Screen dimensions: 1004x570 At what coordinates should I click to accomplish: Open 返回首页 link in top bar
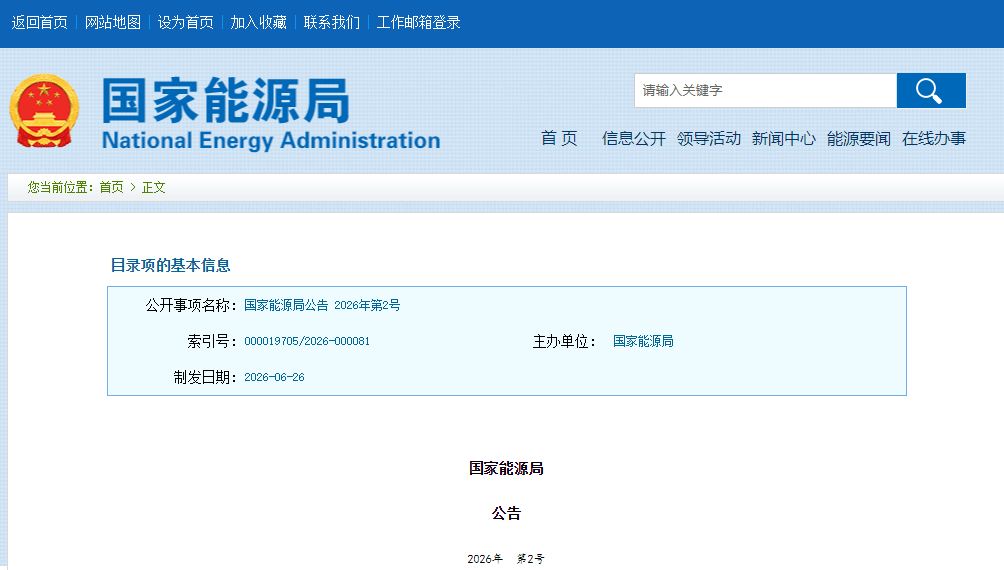[x=39, y=22]
